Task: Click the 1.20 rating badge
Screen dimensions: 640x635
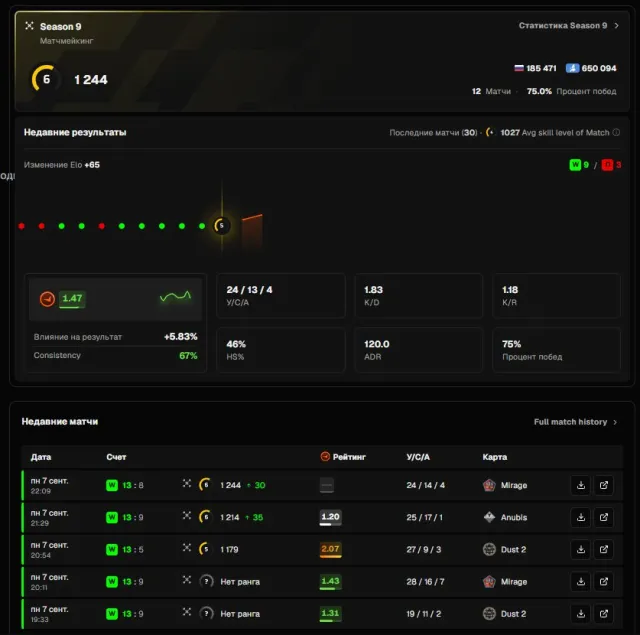Action: (330, 517)
